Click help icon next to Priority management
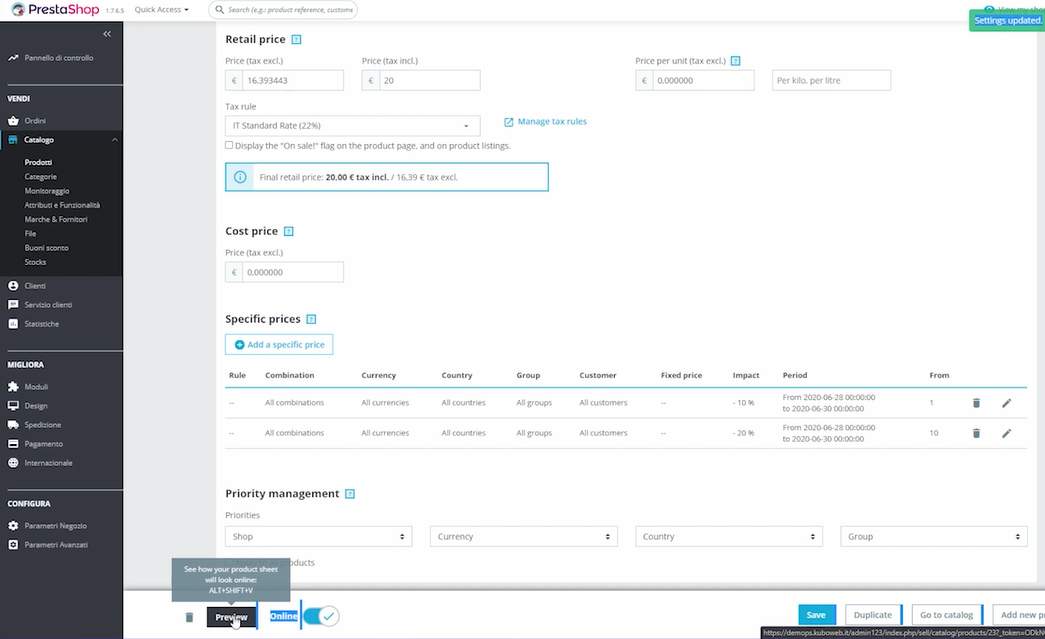1045x639 pixels. 350,494
